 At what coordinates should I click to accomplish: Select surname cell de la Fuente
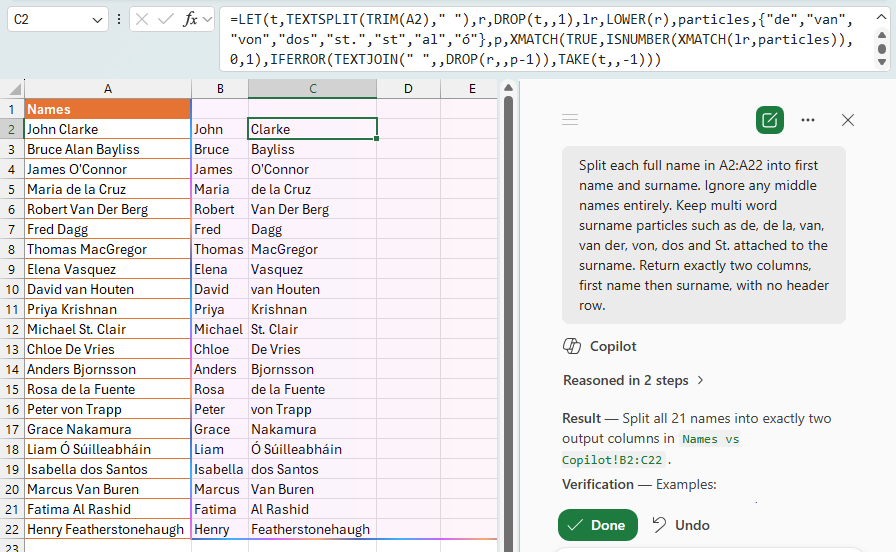(313, 389)
